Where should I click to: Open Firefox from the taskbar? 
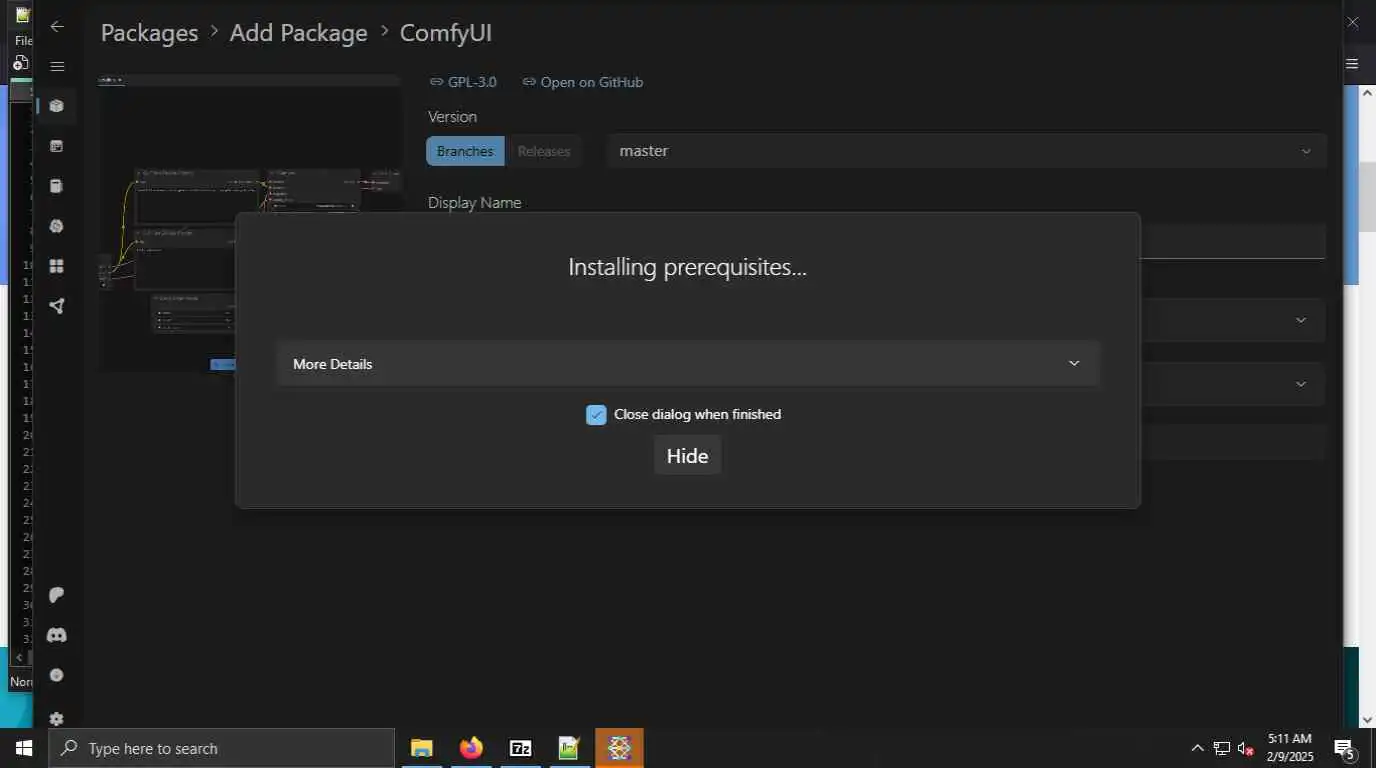[x=471, y=748]
